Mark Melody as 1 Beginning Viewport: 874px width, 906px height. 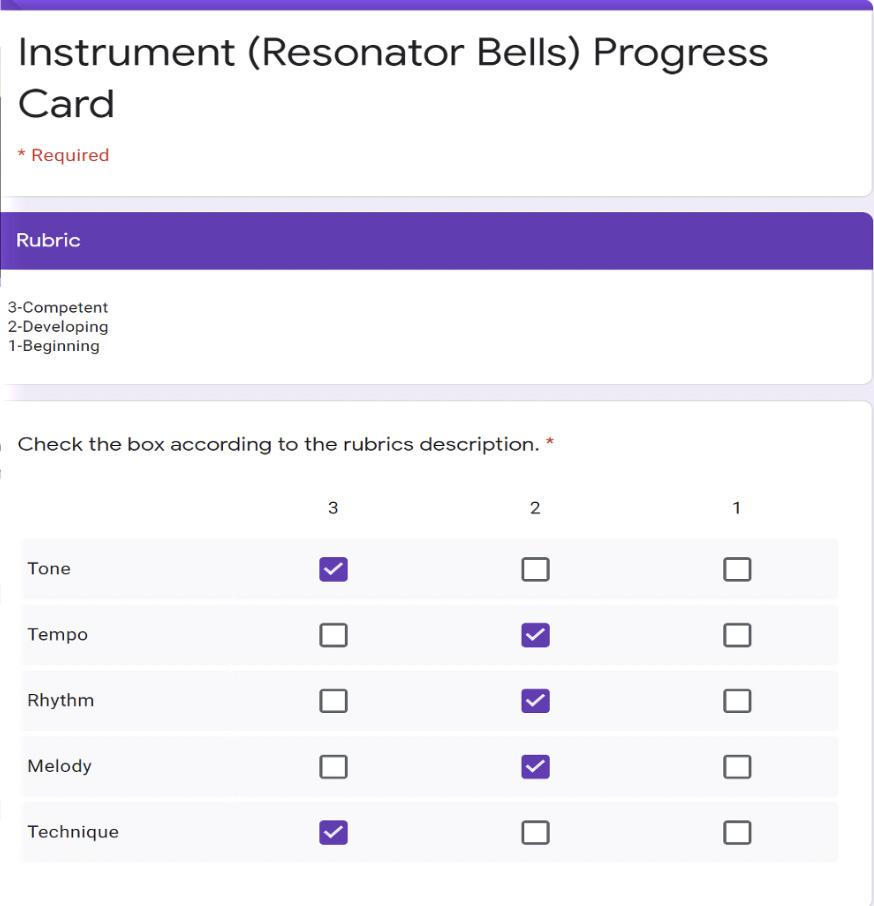point(736,767)
